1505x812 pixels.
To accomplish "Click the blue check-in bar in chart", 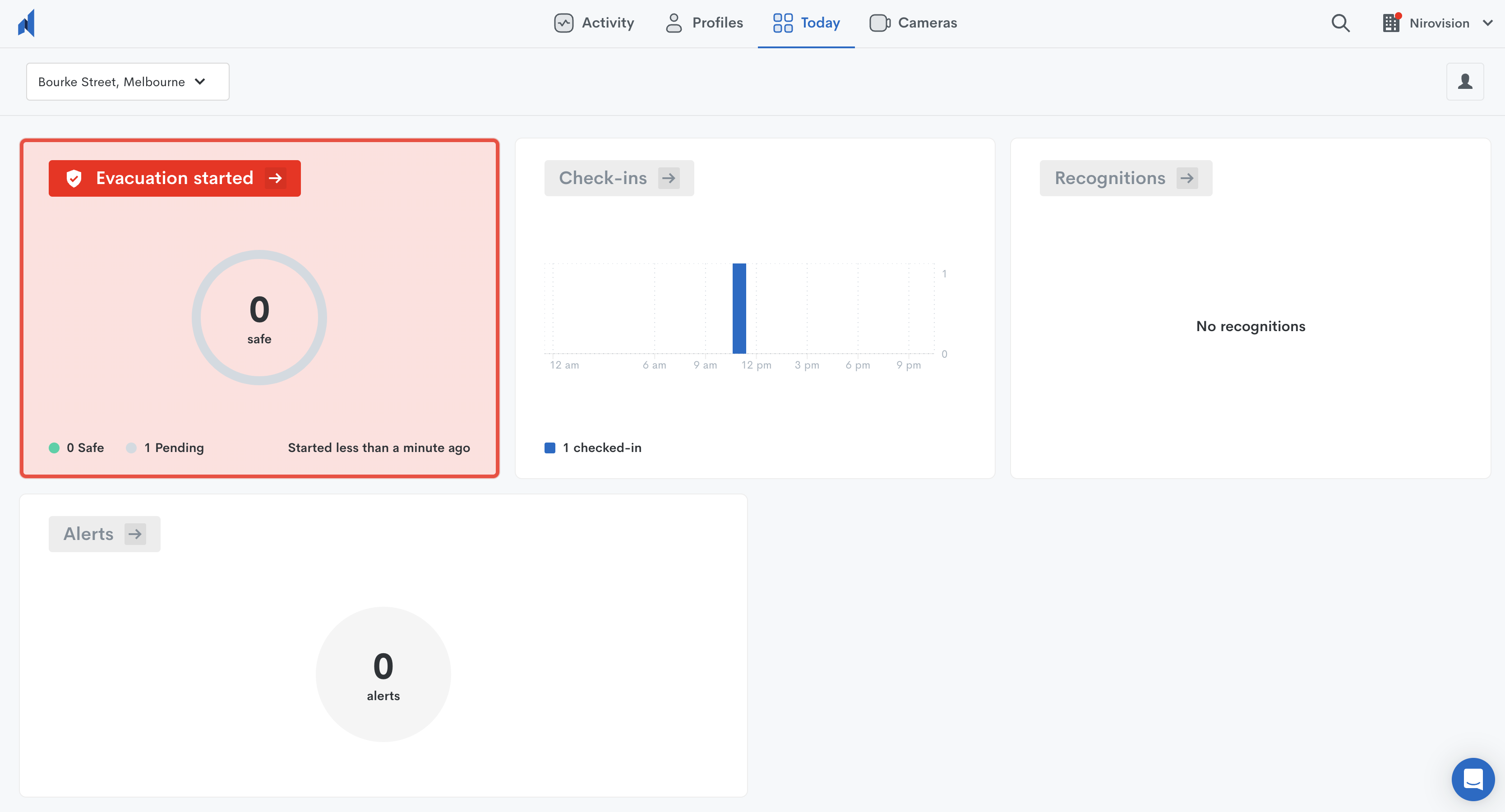I will [x=739, y=309].
